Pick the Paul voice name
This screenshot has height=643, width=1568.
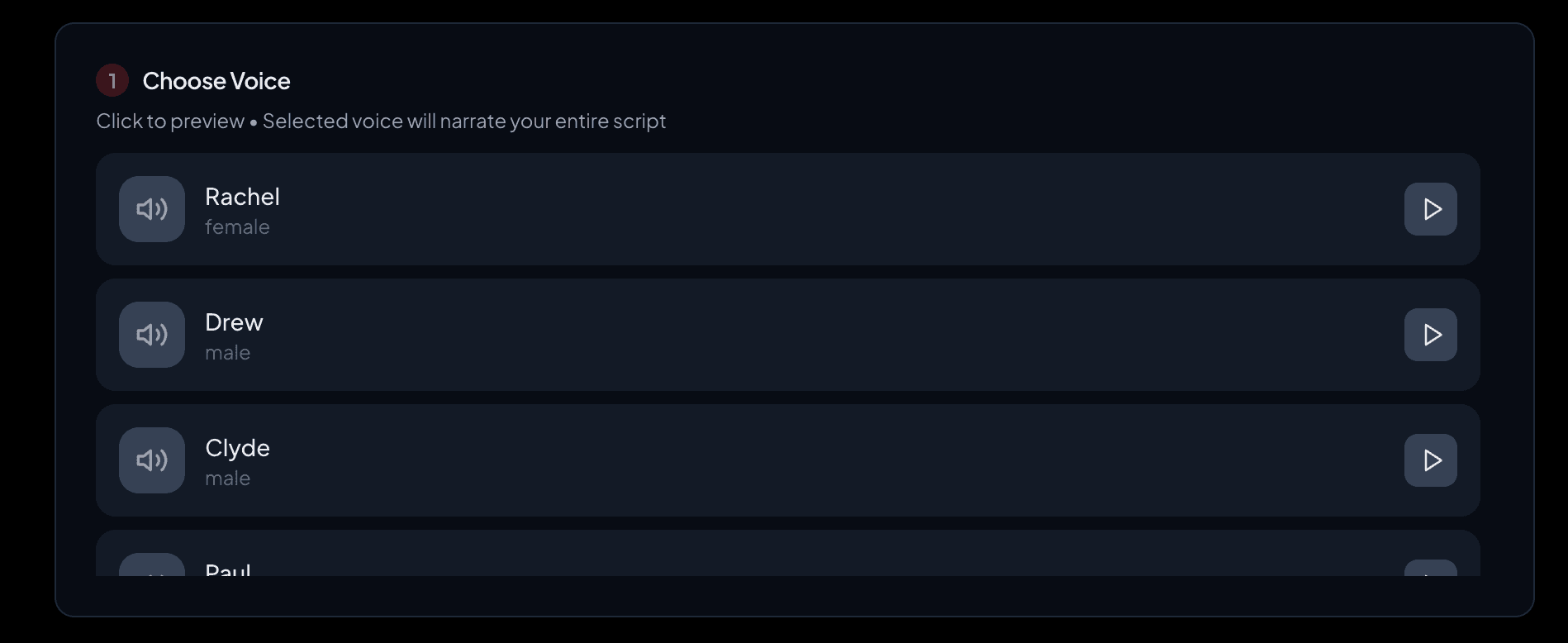tap(228, 569)
